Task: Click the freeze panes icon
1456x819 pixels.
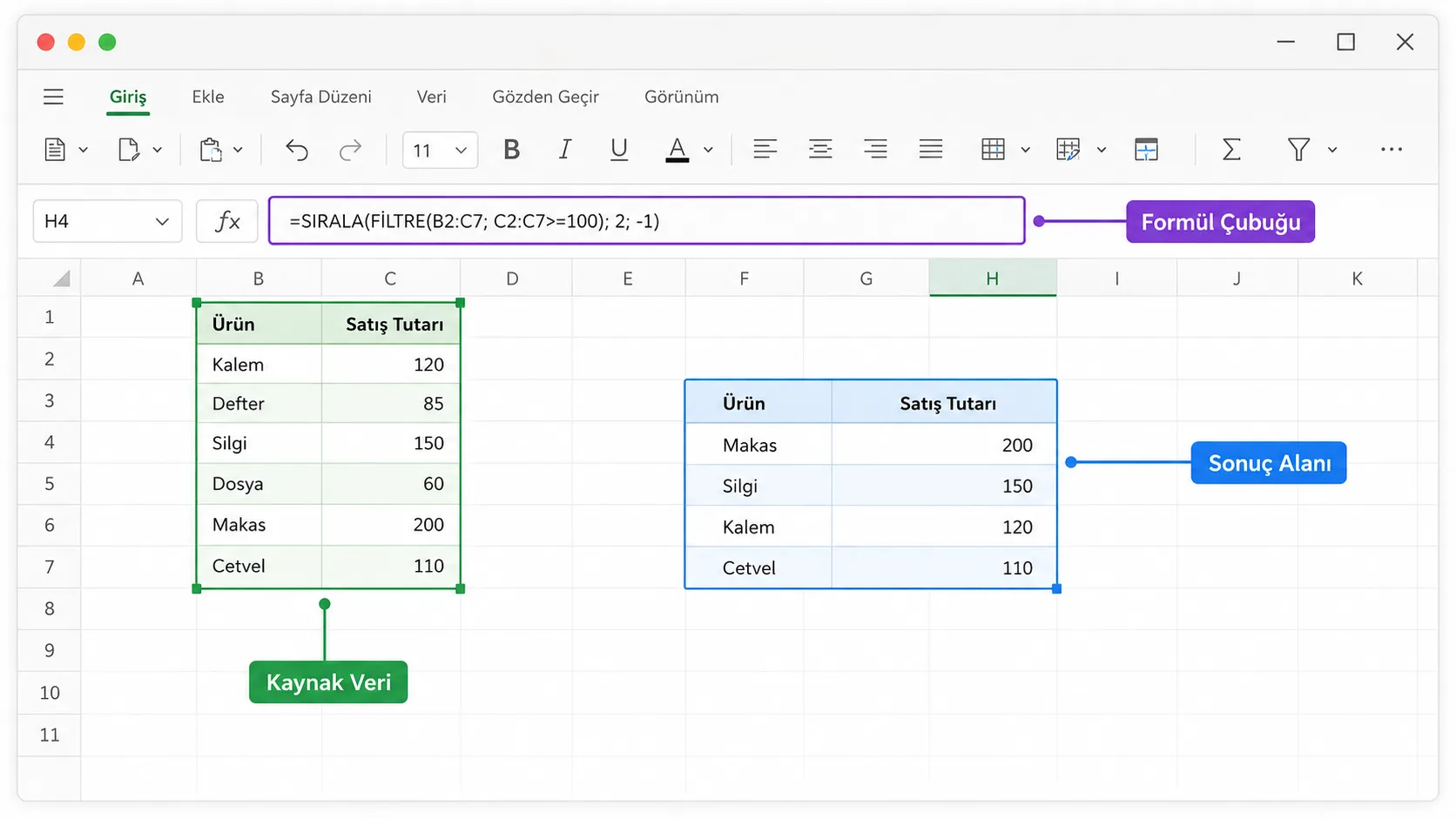Action: [1146, 150]
